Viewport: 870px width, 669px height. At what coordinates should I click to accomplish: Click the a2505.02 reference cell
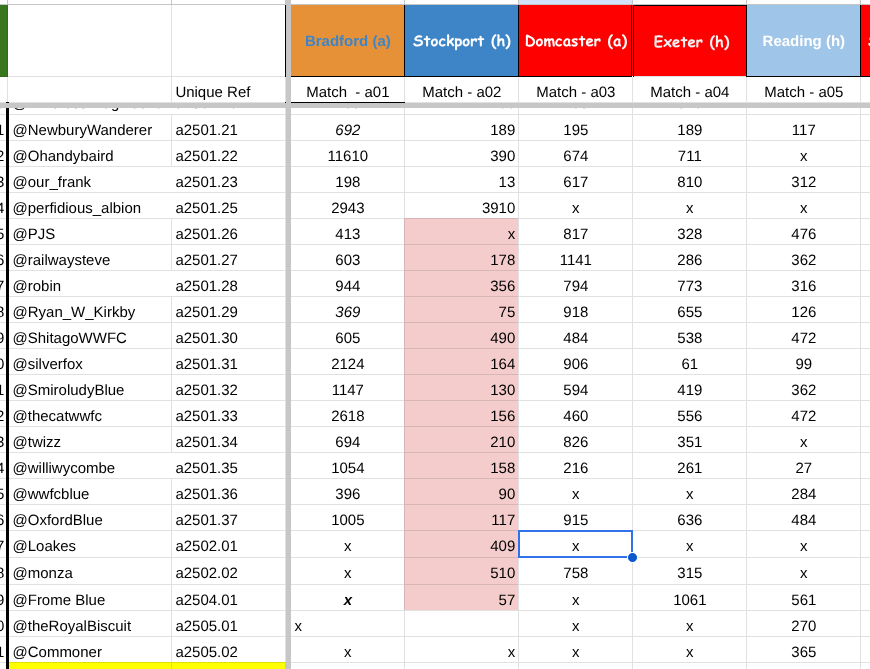229,652
